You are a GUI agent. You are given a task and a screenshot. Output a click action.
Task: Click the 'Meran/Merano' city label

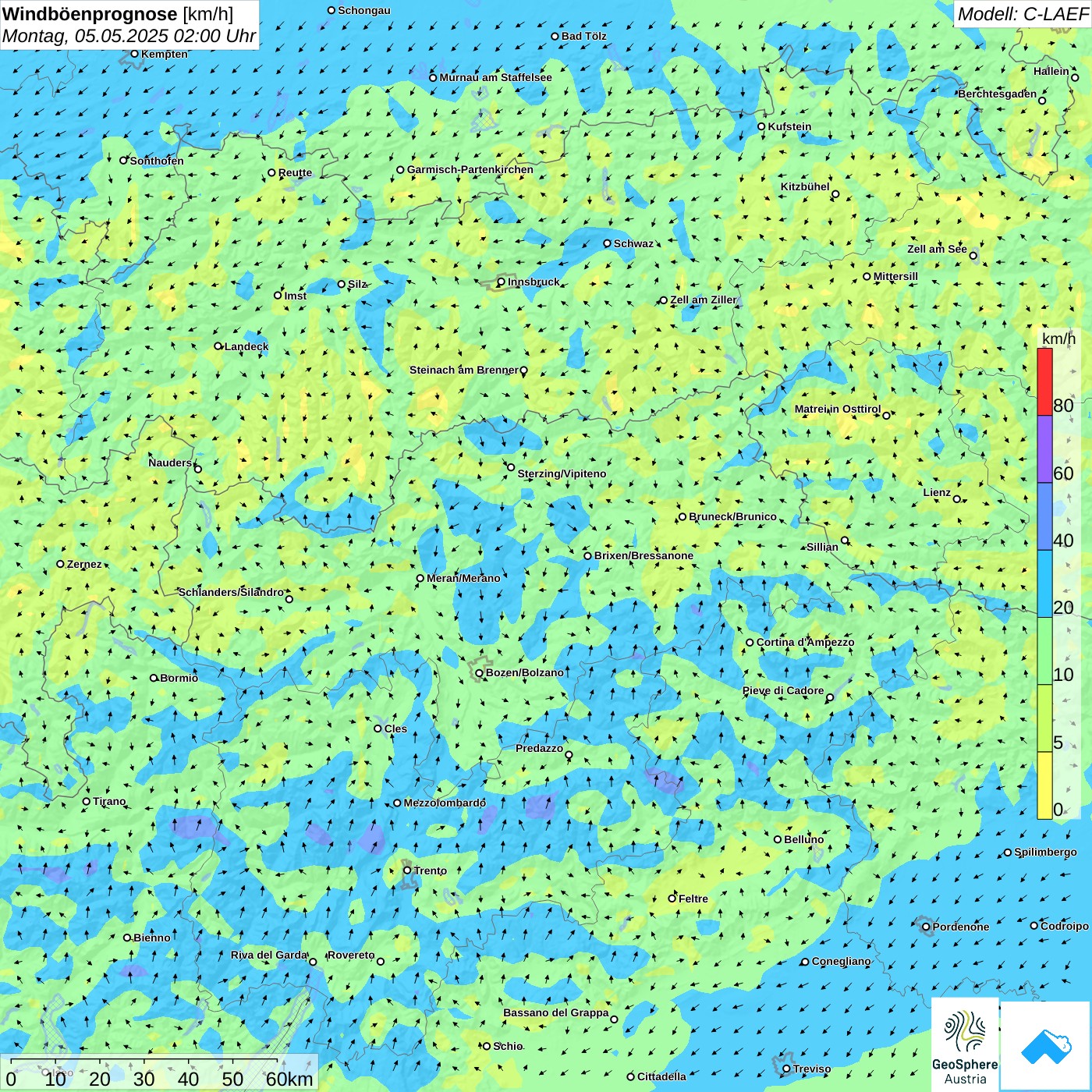[463, 578]
